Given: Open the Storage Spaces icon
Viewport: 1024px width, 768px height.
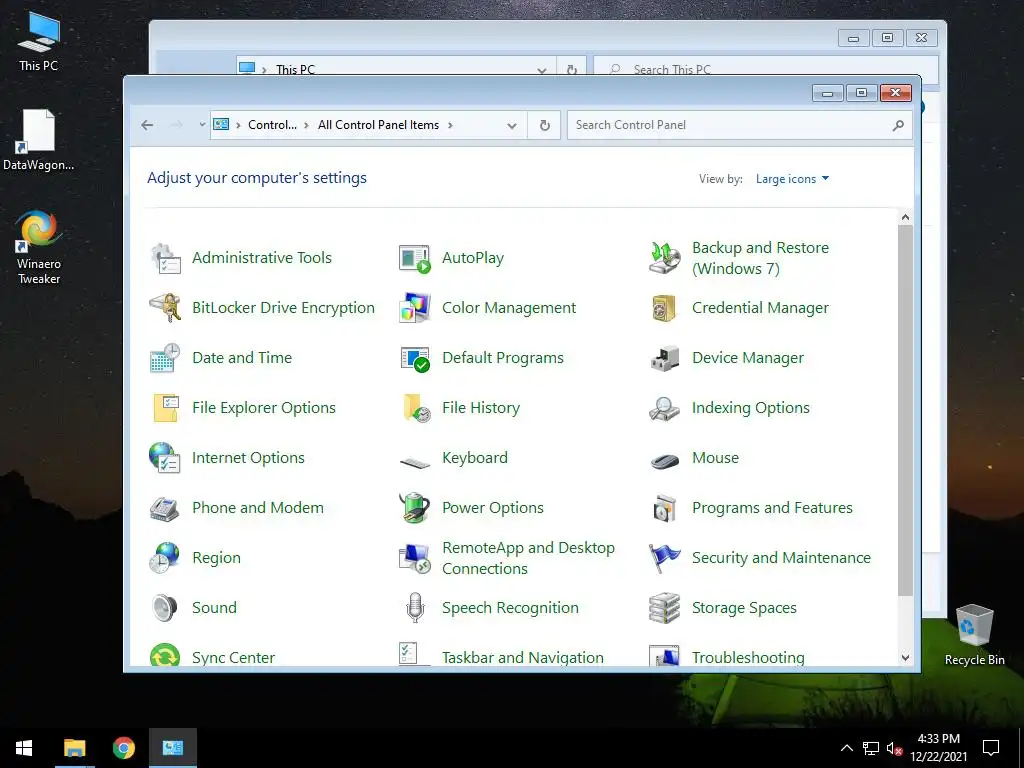Looking at the screenshot, I should 665,608.
